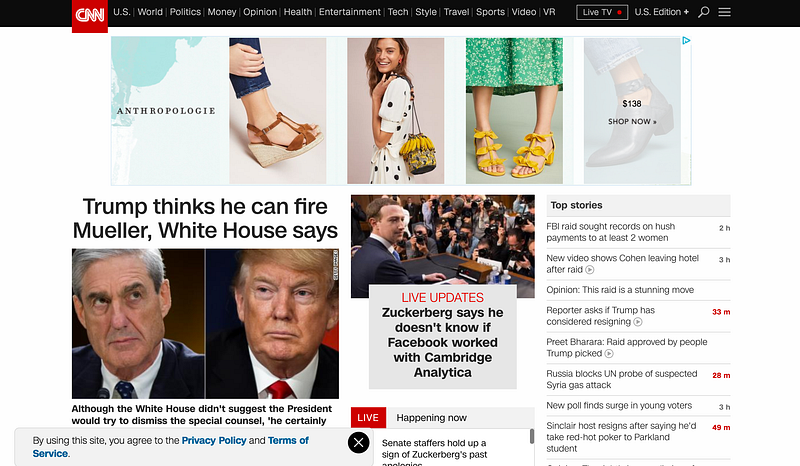Open the Politics section
The width and height of the screenshot is (800, 466).
pos(185,12)
